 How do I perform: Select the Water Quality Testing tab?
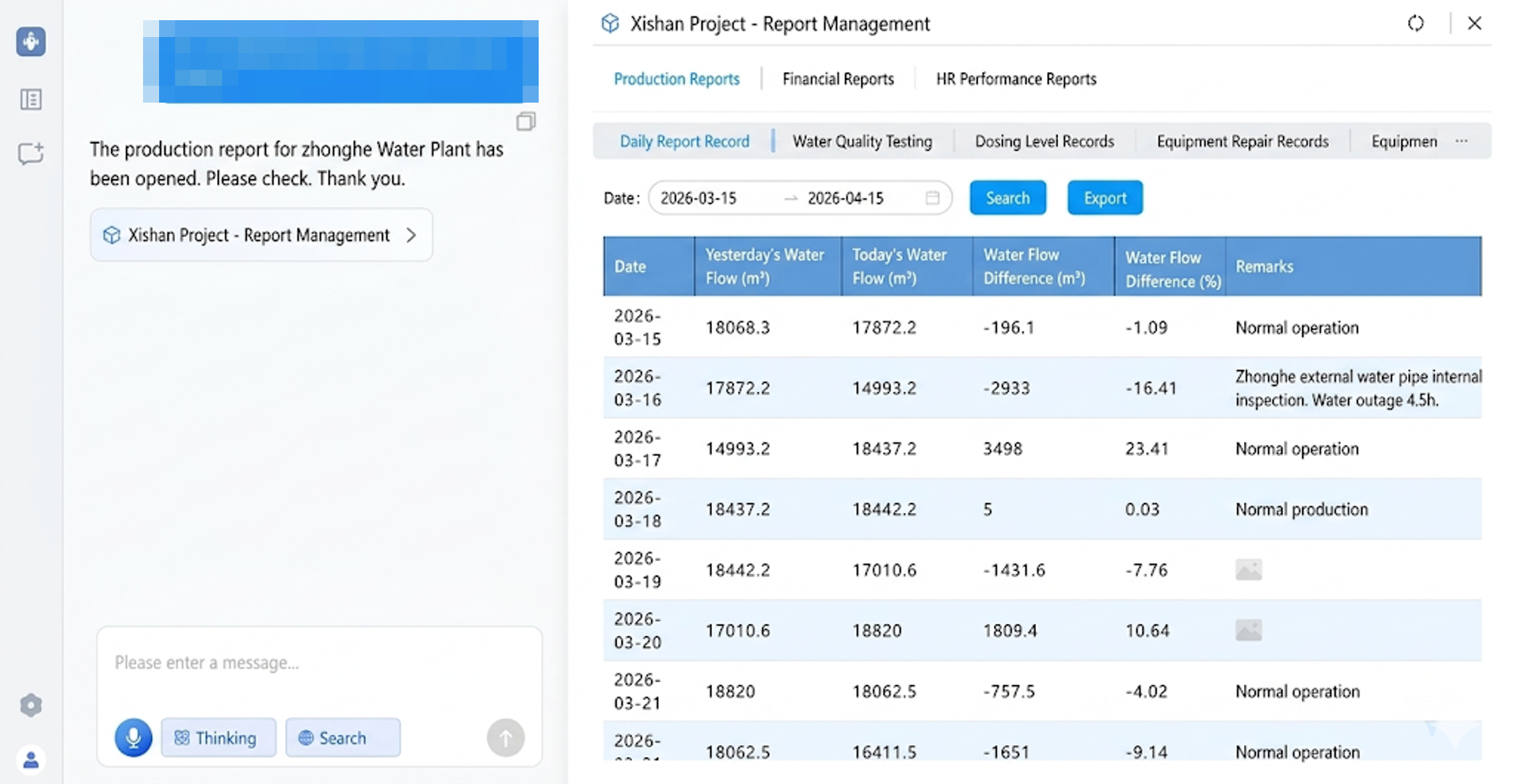coord(863,141)
